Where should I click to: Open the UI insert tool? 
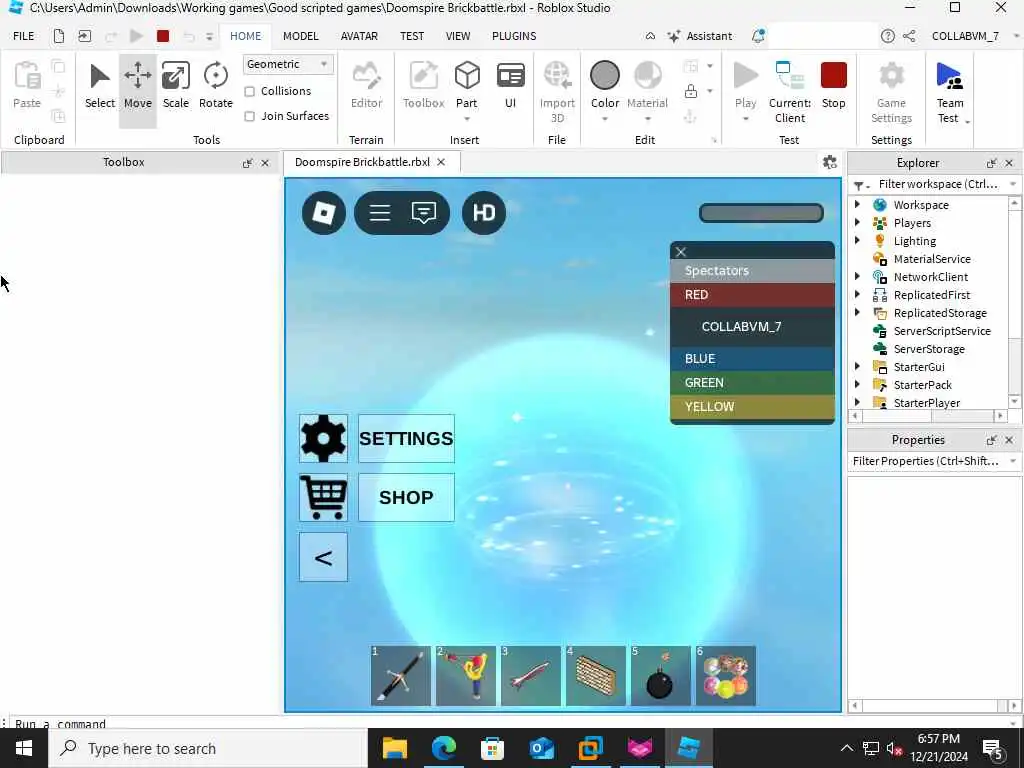point(510,87)
